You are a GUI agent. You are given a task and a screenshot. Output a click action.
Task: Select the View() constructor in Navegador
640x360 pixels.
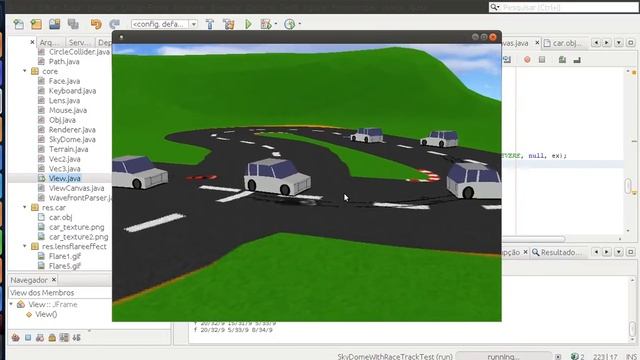(46, 315)
